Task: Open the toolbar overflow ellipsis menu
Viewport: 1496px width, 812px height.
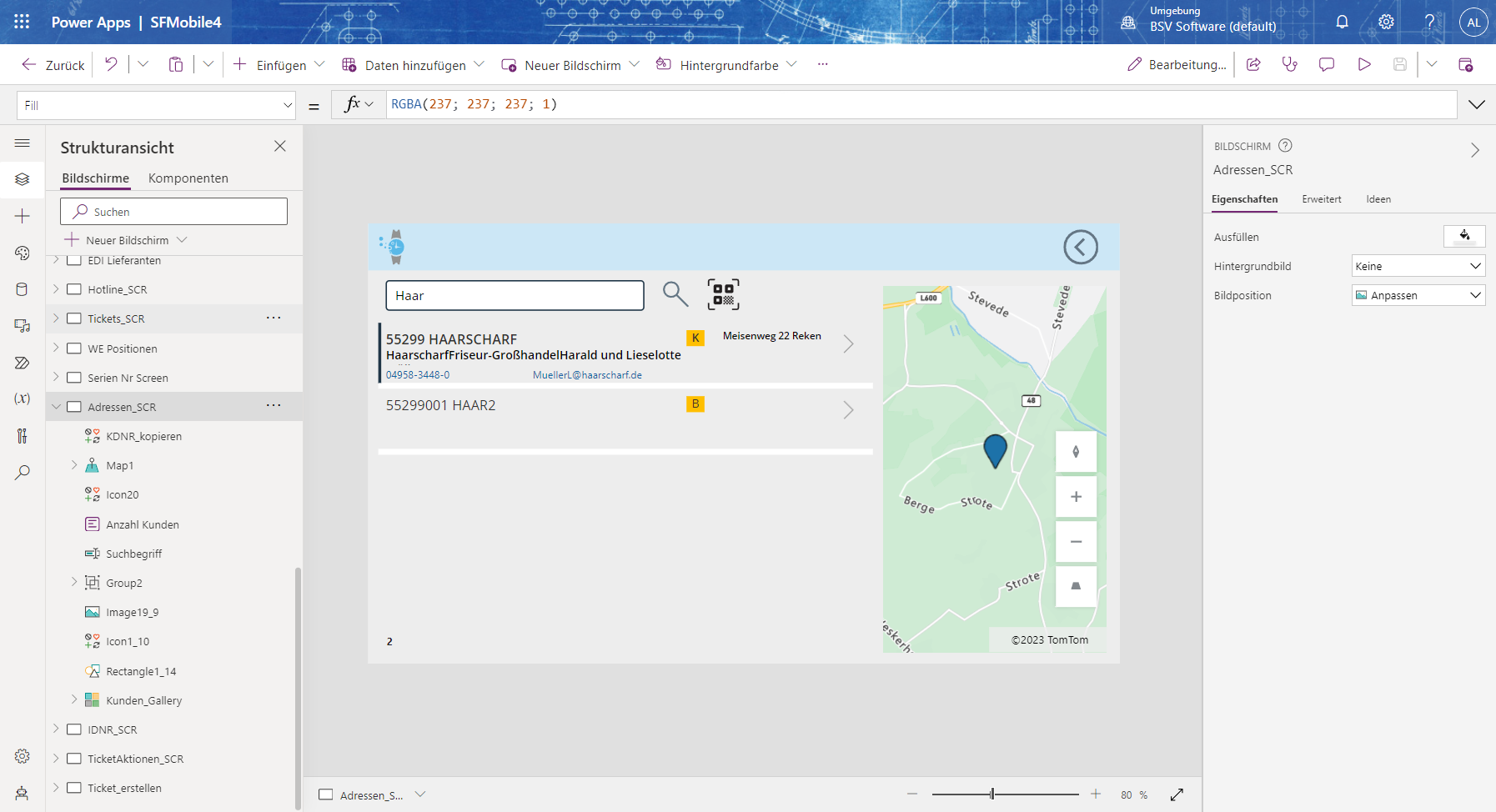Action: 823,64
